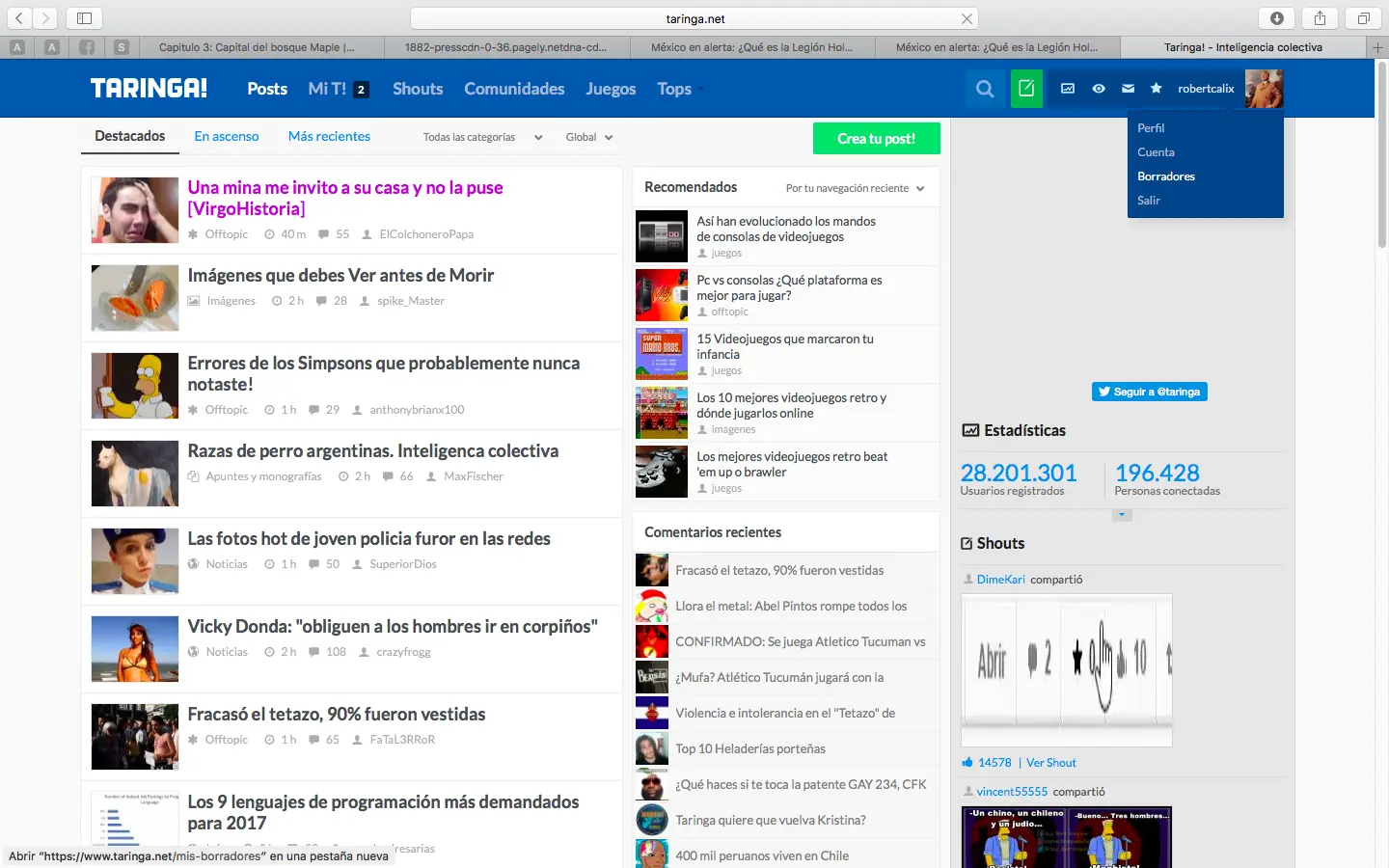This screenshot has width=1389, height=868.
Task: Open the Ver Shout link
Action: (x=1051, y=763)
